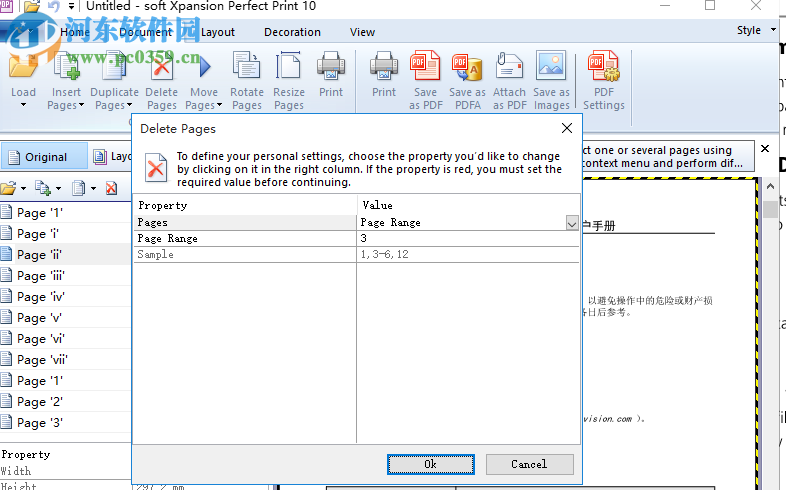The image size is (786, 490).
Task: Click the page document icon in page list toolbar
Action: click(x=78, y=188)
